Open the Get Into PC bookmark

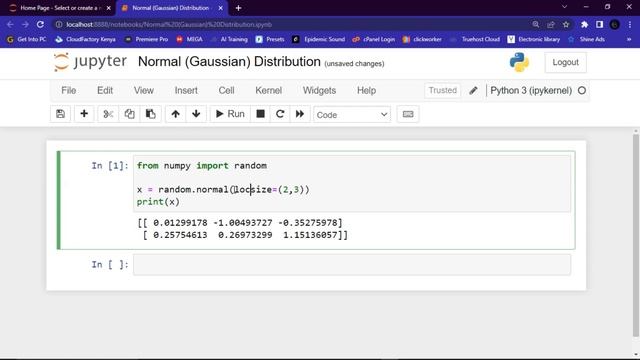pyautogui.click(x=27, y=40)
